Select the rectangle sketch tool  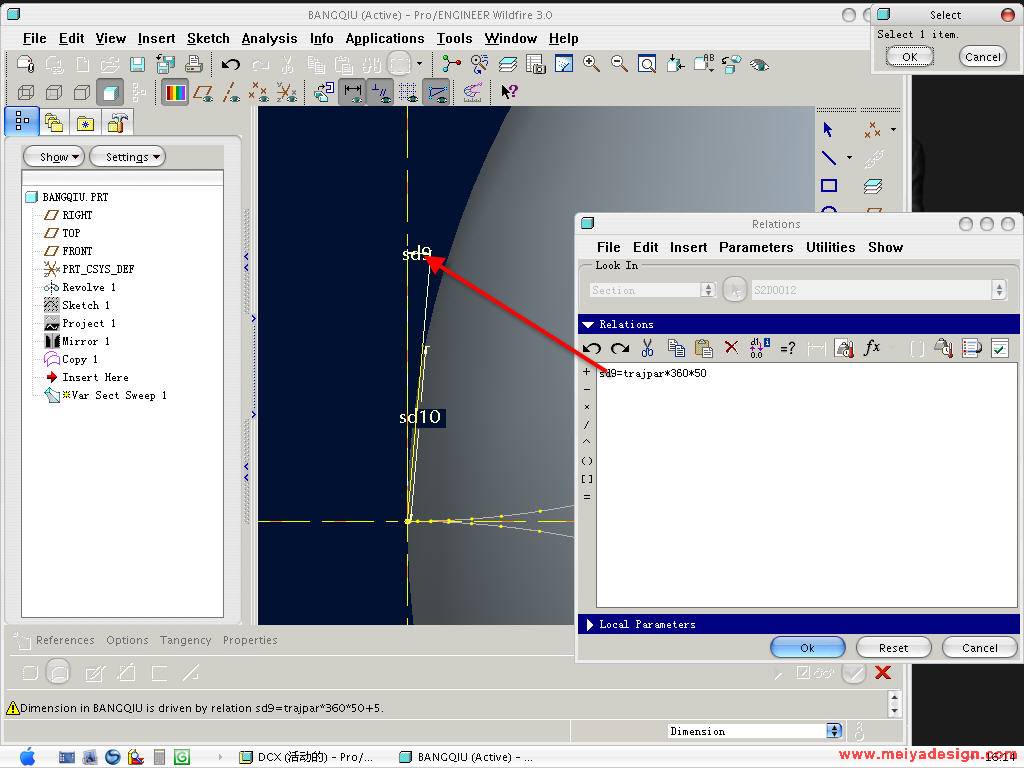(x=829, y=186)
